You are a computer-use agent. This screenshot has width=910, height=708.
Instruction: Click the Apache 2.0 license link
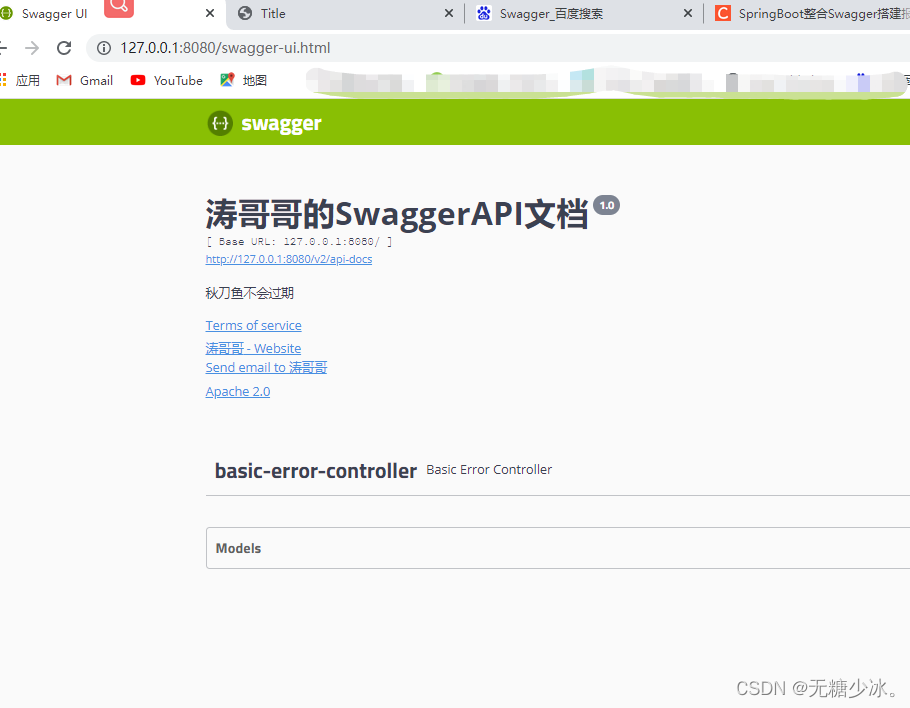[x=237, y=391]
